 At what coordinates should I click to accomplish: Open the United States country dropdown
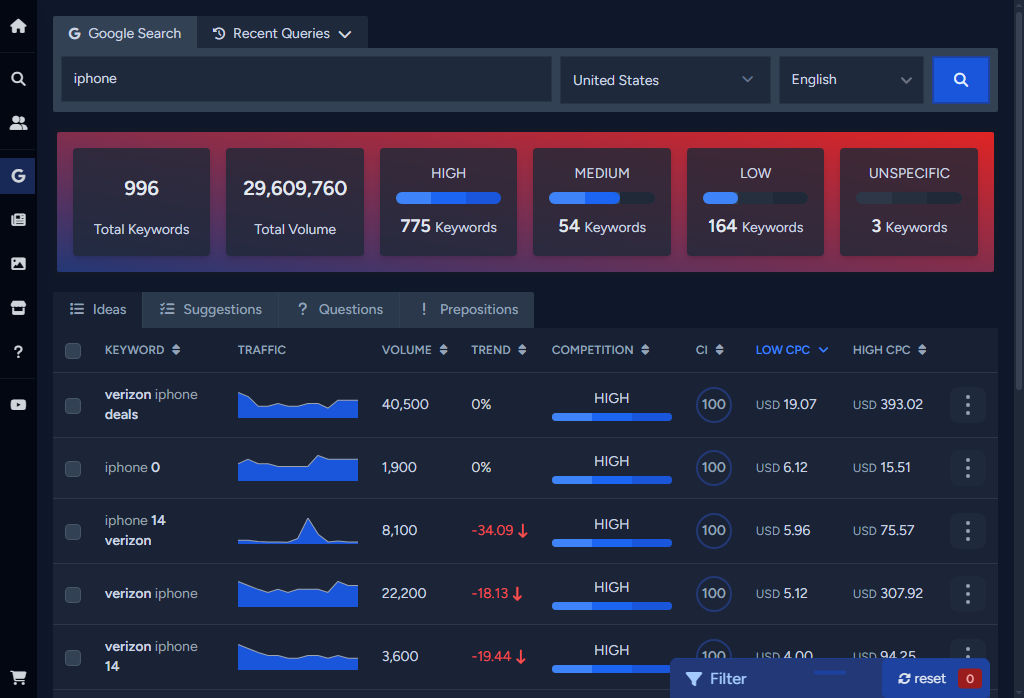pos(665,80)
